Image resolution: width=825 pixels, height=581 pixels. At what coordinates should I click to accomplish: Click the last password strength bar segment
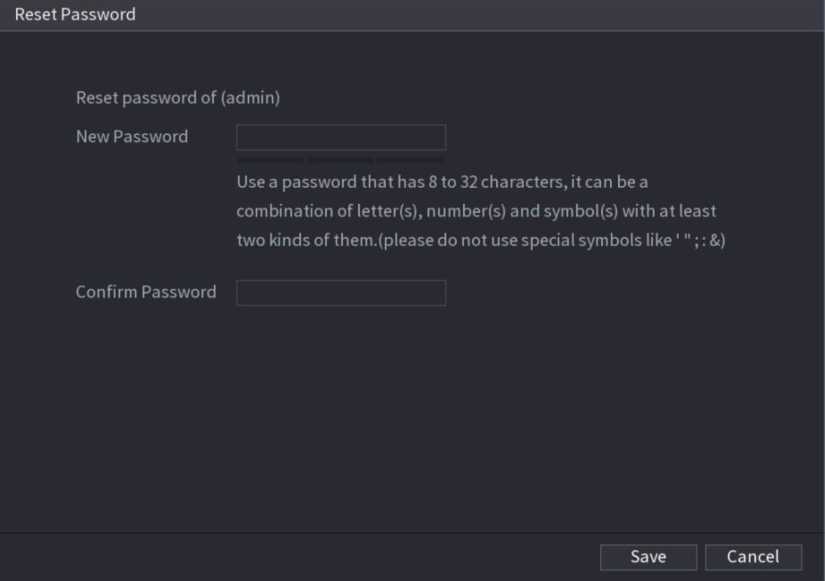(x=411, y=158)
